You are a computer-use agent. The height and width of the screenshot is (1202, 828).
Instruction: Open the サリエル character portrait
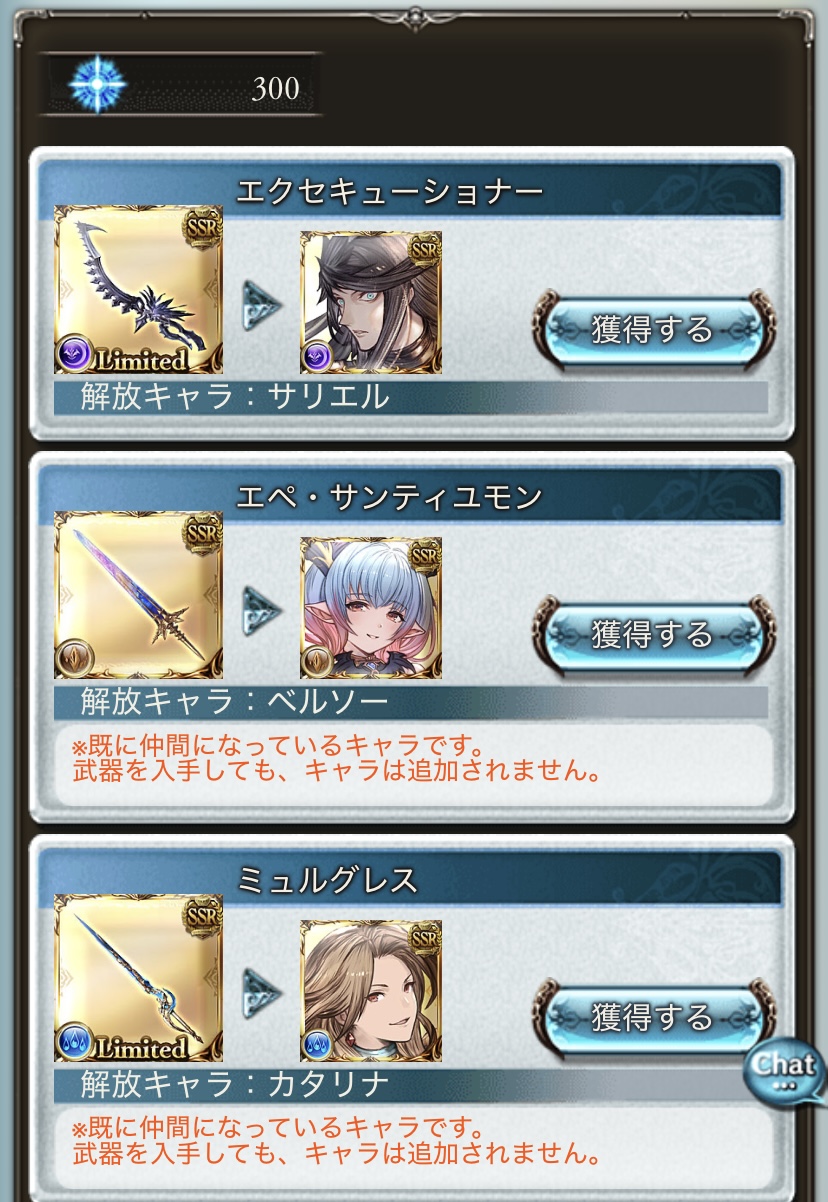pyautogui.click(x=371, y=302)
